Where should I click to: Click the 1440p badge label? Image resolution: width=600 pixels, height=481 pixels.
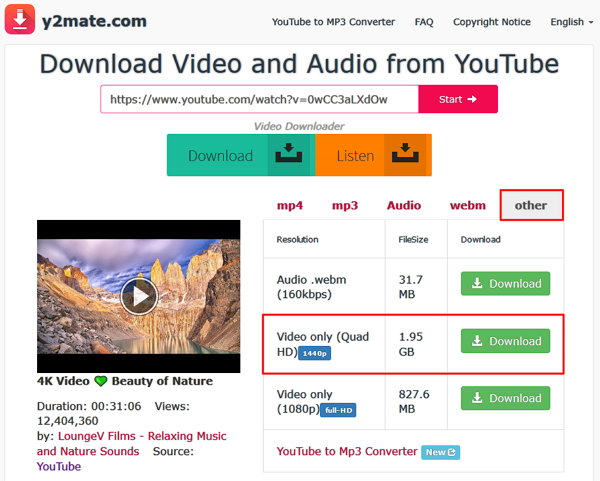click(x=315, y=353)
